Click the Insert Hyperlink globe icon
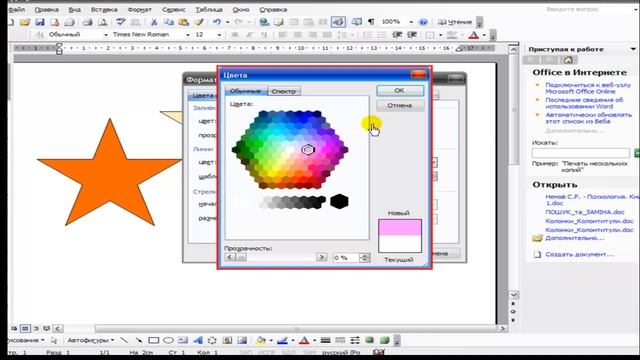The image size is (640, 360). point(264,22)
